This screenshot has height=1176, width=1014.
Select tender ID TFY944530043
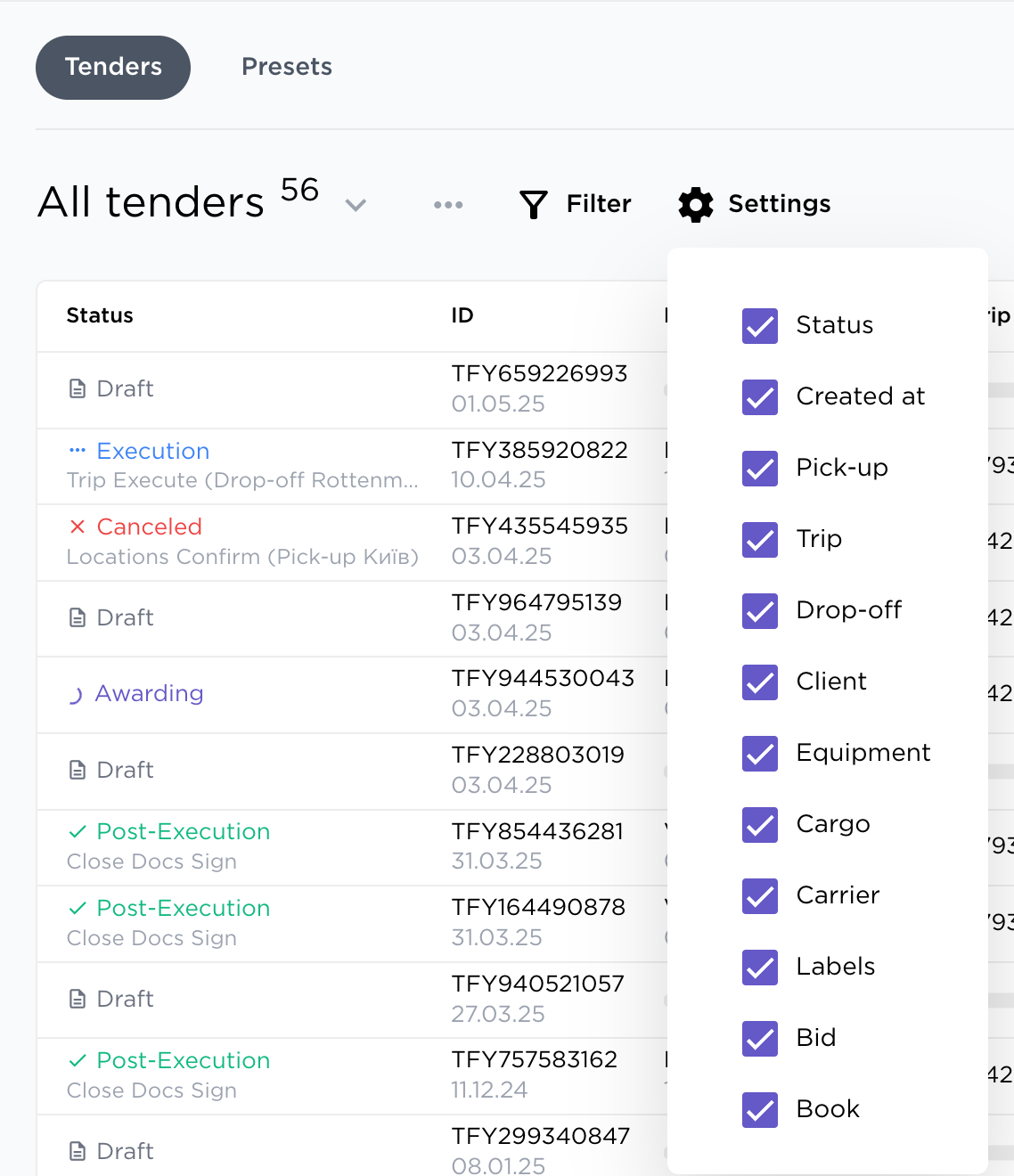coord(544,678)
